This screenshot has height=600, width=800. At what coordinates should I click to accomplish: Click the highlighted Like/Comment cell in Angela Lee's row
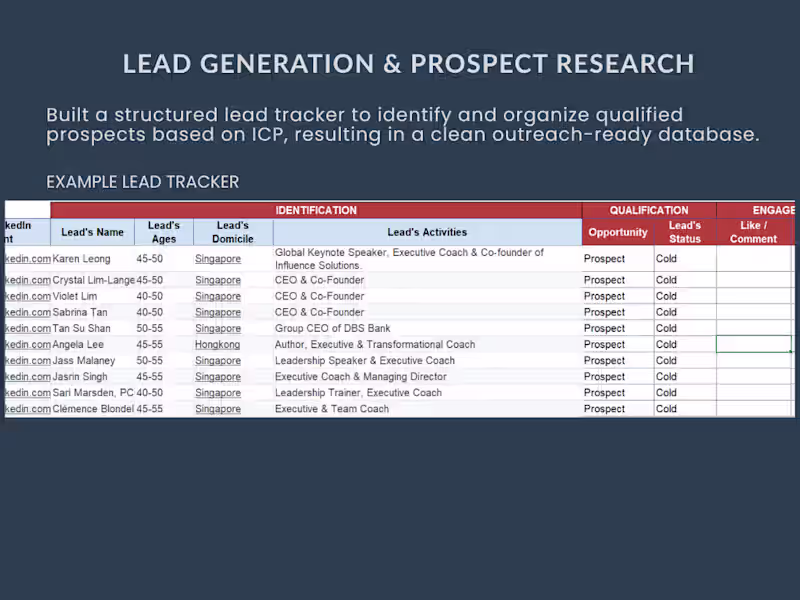tap(754, 344)
